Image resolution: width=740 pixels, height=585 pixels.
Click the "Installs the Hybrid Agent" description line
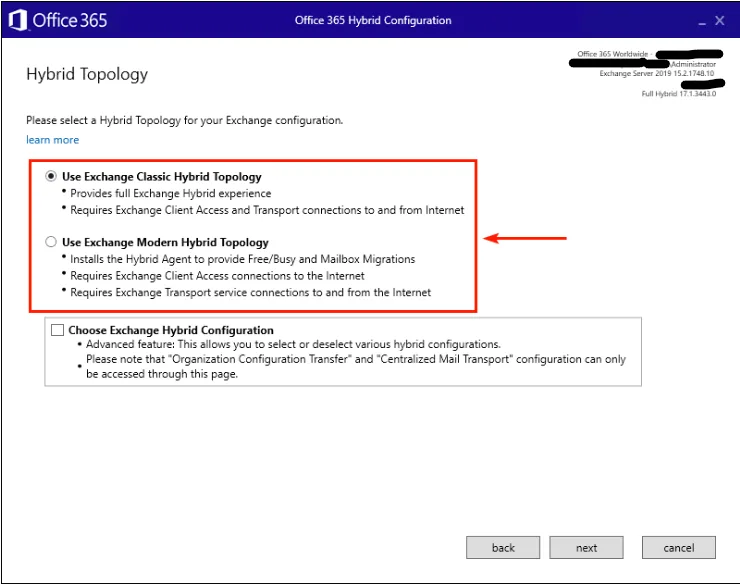point(242,259)
